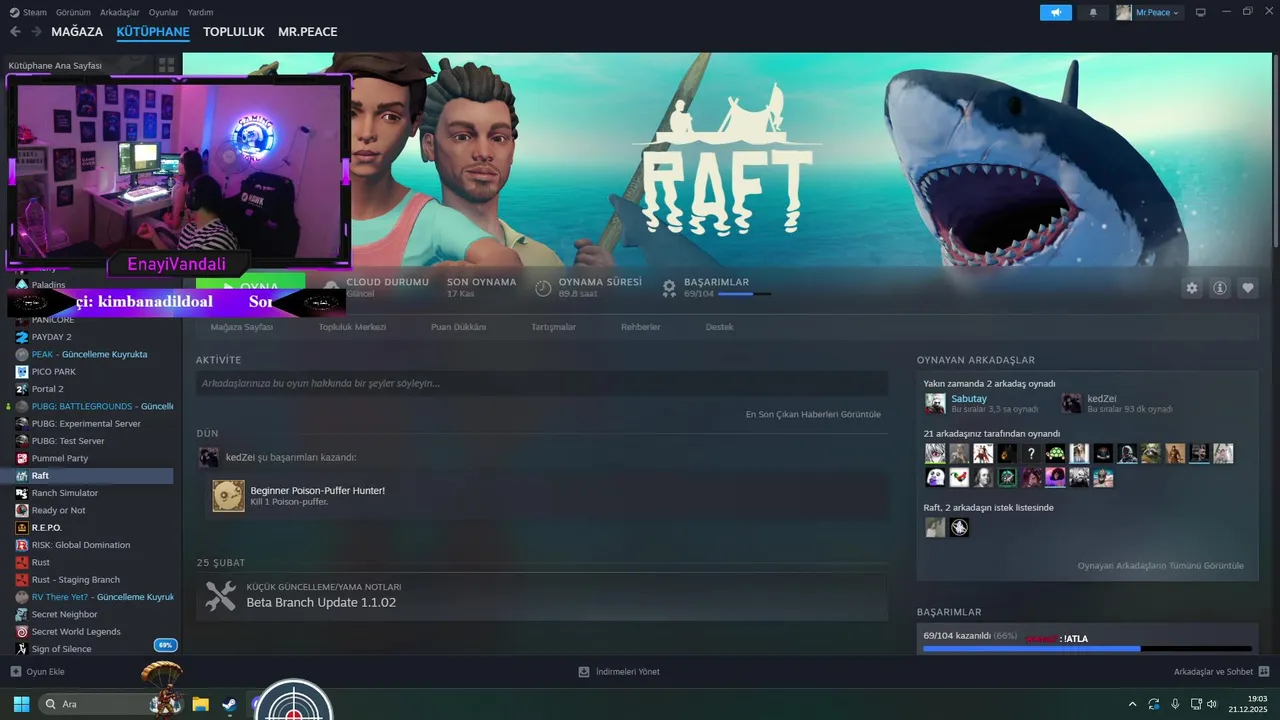The width and height of the screenshot is (1280, 720).
Task: Open File Explorer from taskbar
Action: click(200, 704)
